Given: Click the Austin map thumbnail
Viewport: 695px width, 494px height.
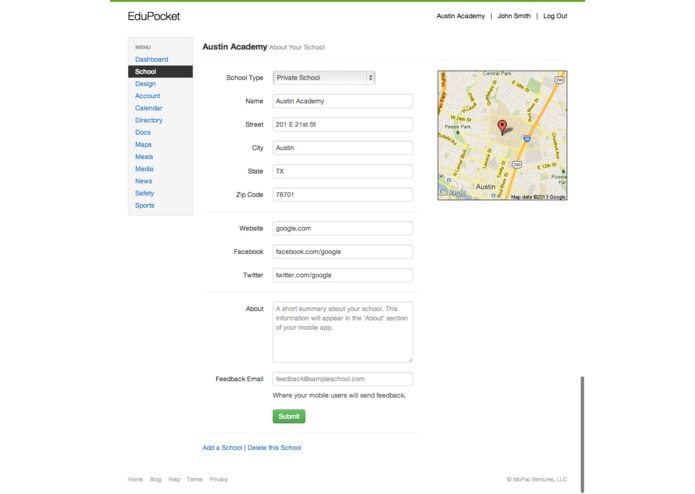Looking at the screenshot, I should click(x=502, y=135).
